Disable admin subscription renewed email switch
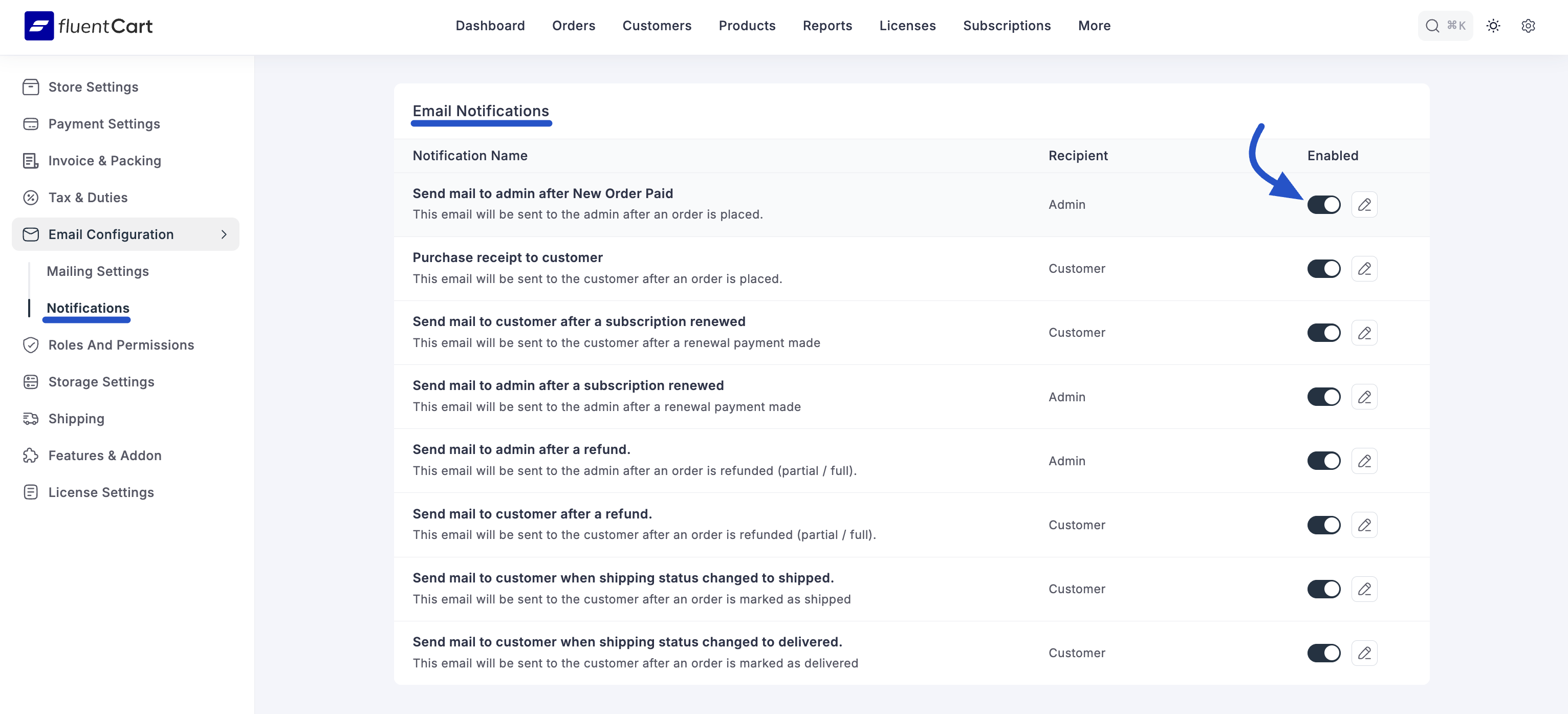The image size is (1568, 714). click(1323, 397)
